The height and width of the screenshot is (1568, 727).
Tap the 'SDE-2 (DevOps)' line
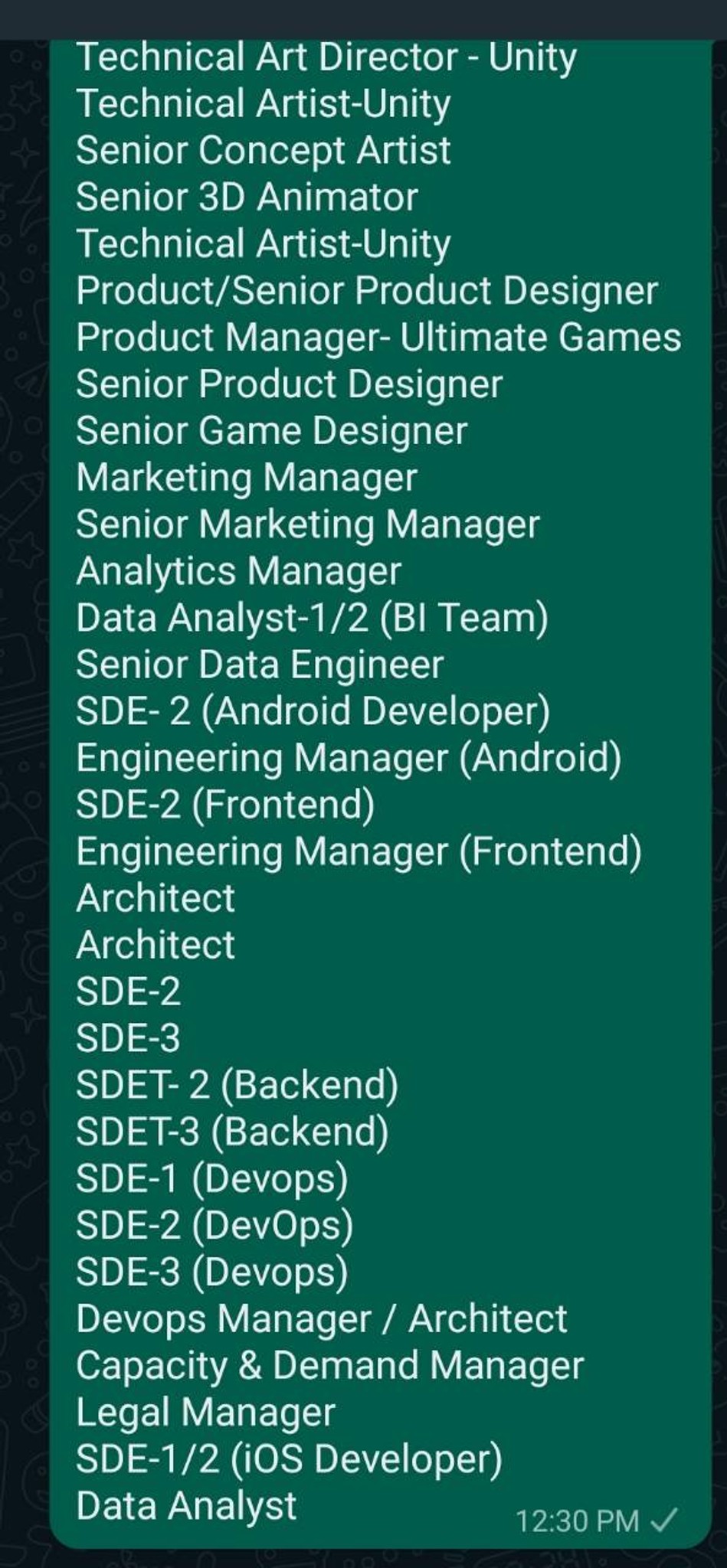(214, 1225)
